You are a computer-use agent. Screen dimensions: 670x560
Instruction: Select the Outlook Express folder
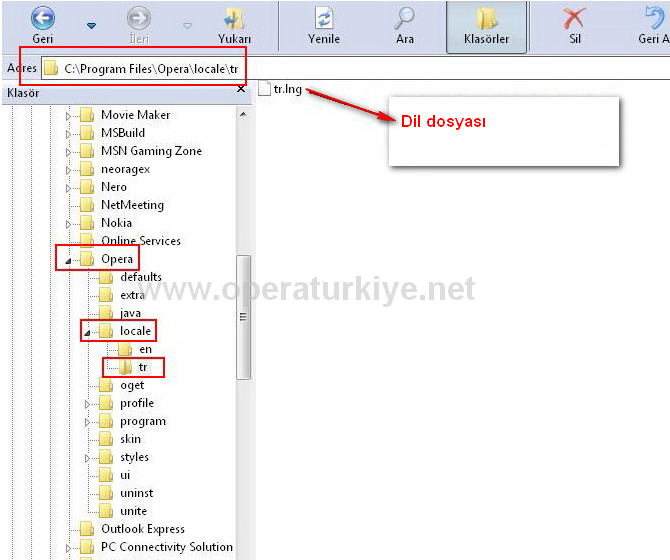[132, 529]
